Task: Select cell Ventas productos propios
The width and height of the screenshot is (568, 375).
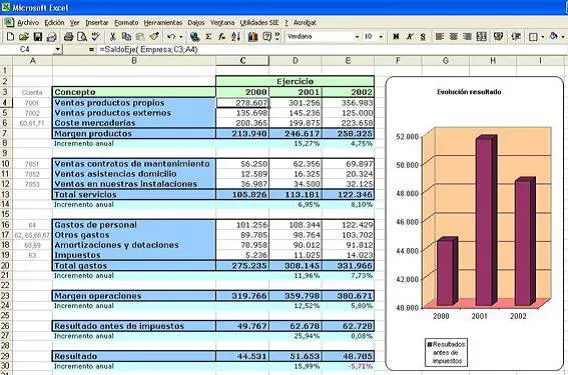Action: pos(134,103)
